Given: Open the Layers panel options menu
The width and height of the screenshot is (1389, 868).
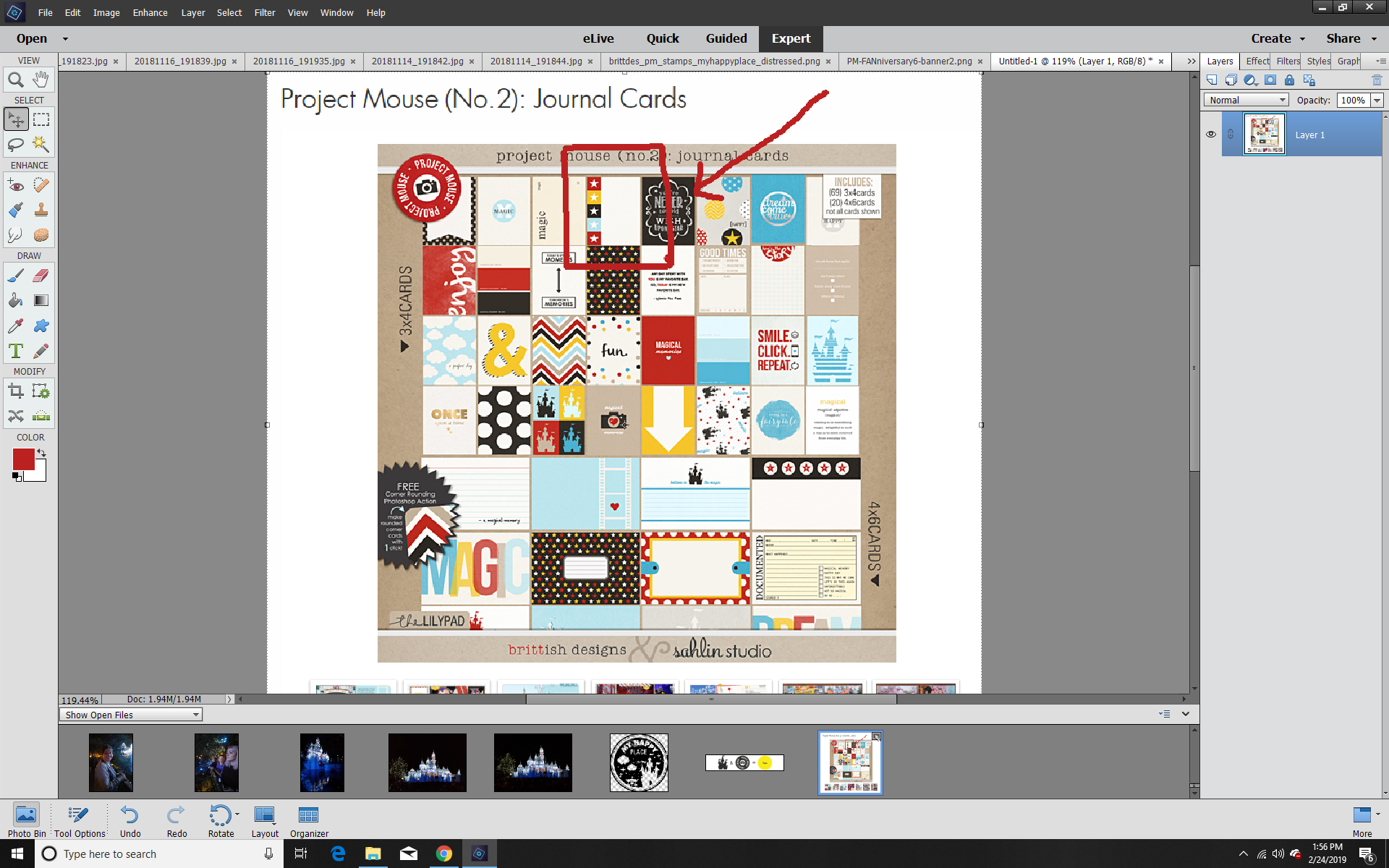Looking at the screenshot, I should point(1380,61).
